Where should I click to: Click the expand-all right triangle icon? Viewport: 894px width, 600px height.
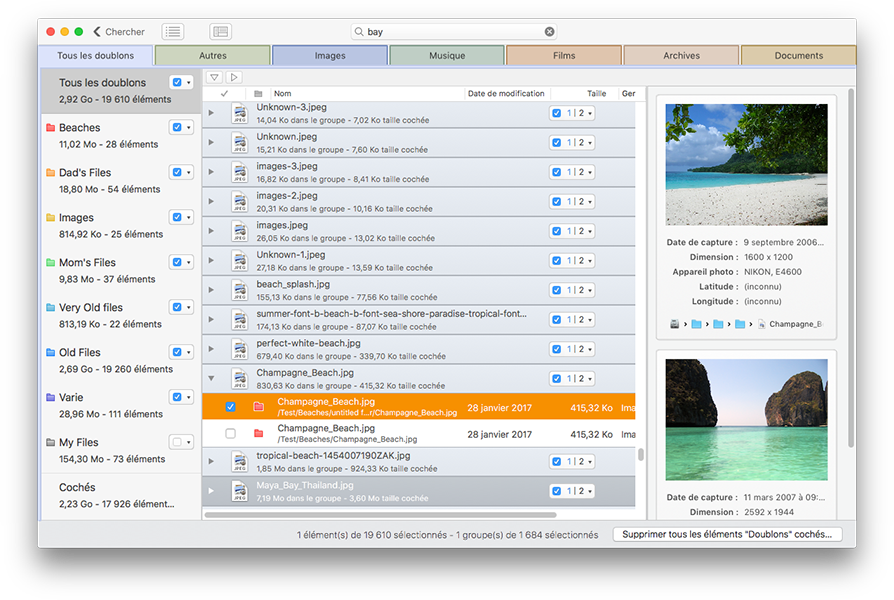pyautogui.click(x=234, y=77)
